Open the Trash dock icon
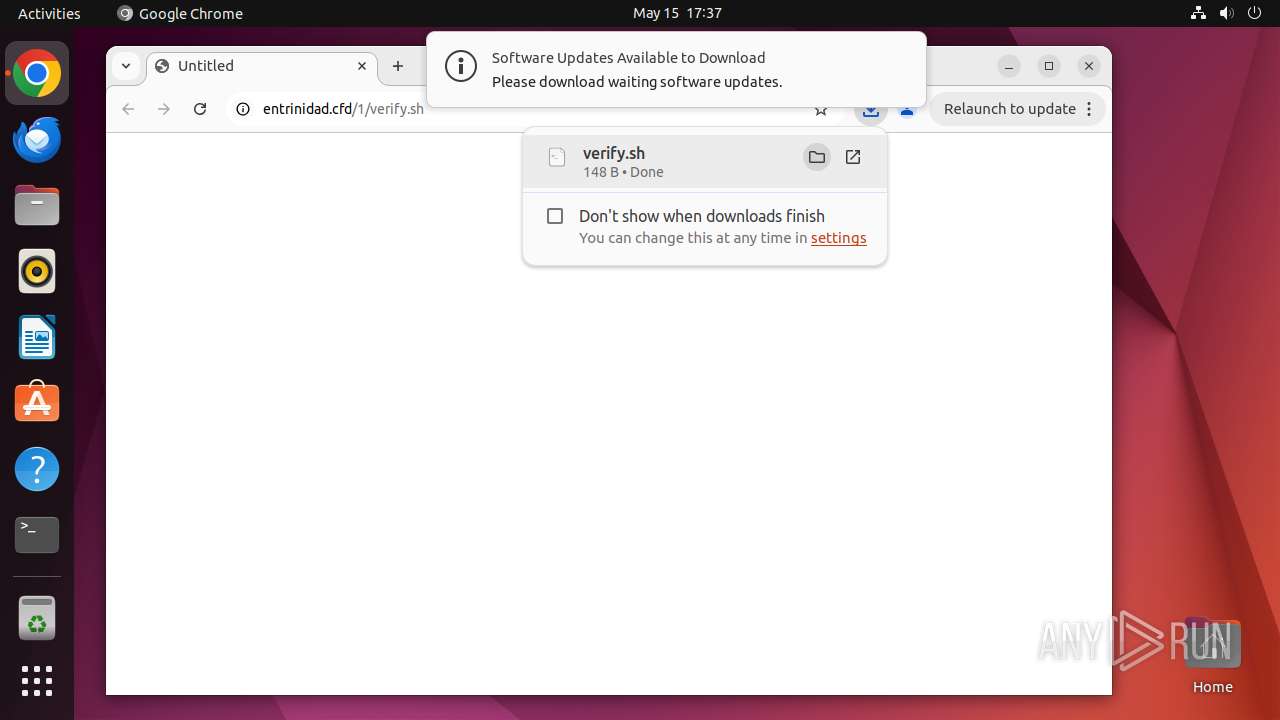The width and height of the screenshot is (1280, 720). click(x=37, y=618)
